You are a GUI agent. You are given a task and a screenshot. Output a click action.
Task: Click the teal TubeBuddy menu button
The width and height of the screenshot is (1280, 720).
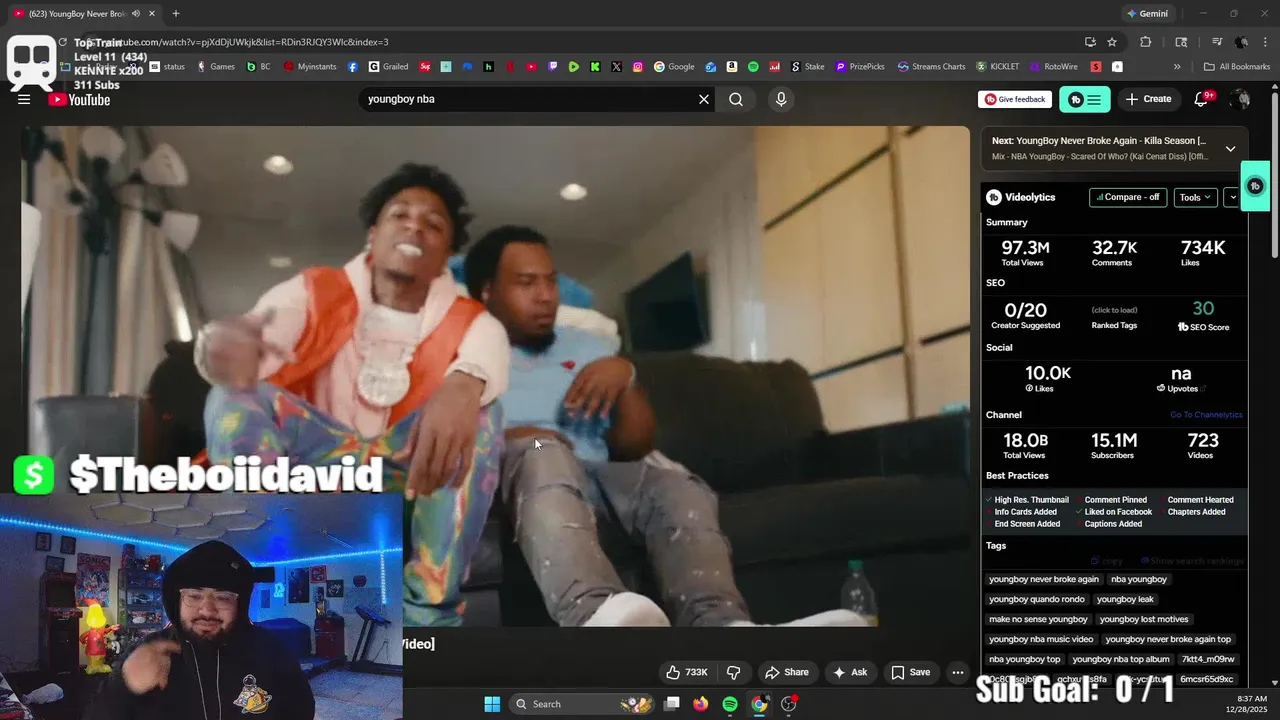click(1085, 99)
